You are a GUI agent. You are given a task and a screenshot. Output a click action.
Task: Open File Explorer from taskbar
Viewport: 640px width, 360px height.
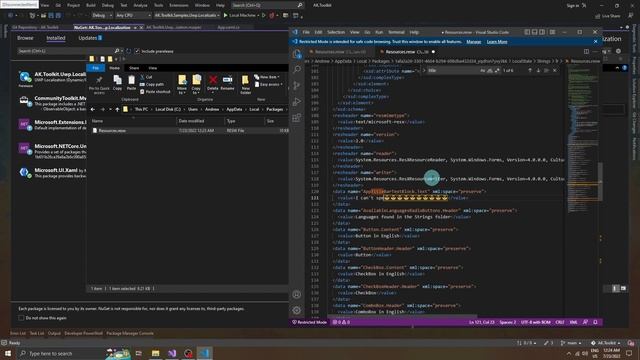click(156, 353)
